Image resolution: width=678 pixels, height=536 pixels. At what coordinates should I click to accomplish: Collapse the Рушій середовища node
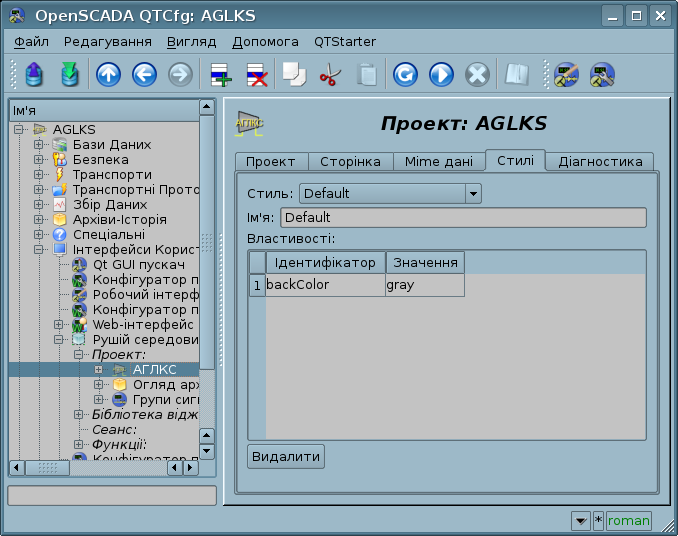click(58, 340)
